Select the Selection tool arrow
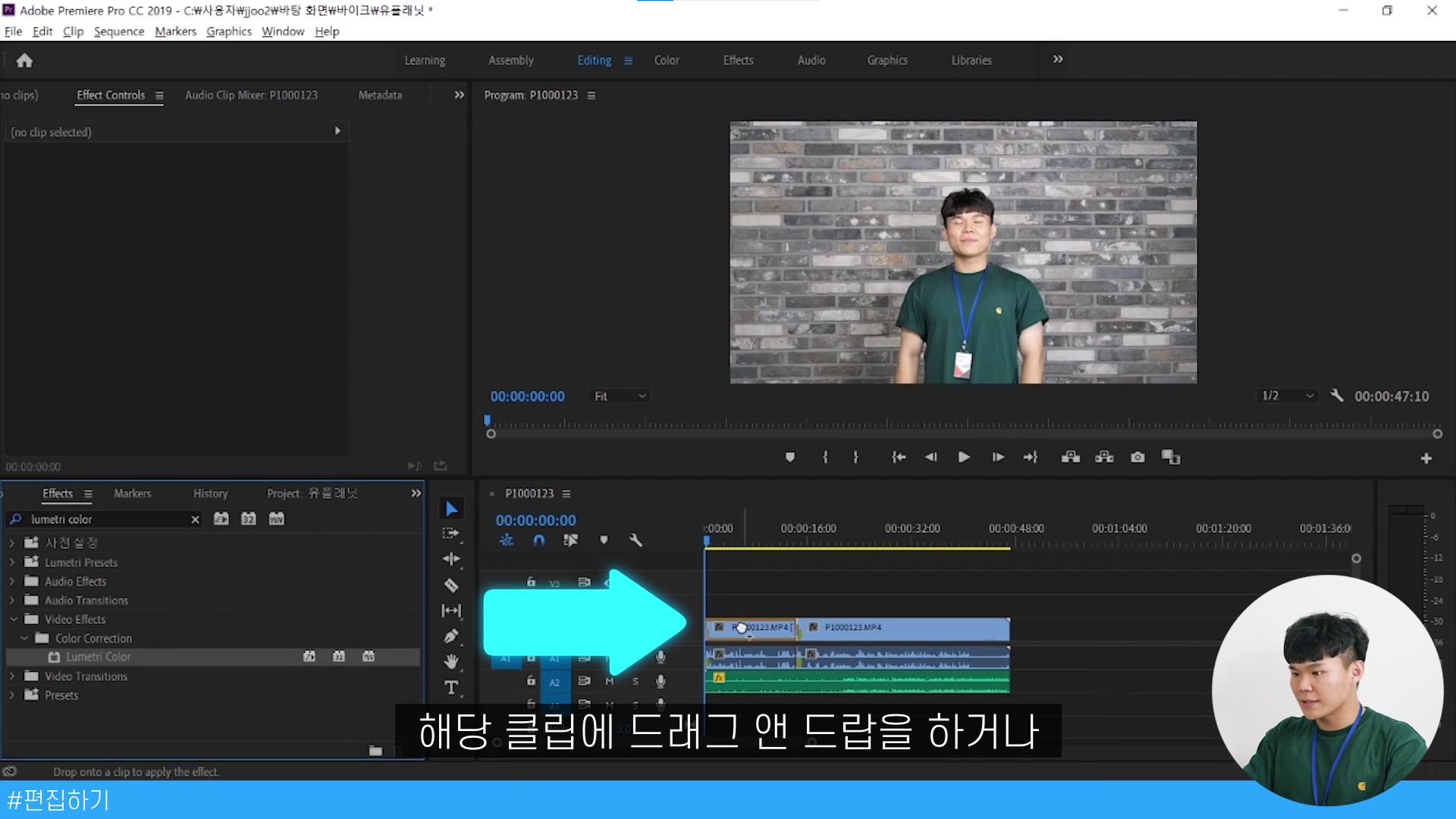This screenshot has width=1456, height=819. click(x=451, y=509)
